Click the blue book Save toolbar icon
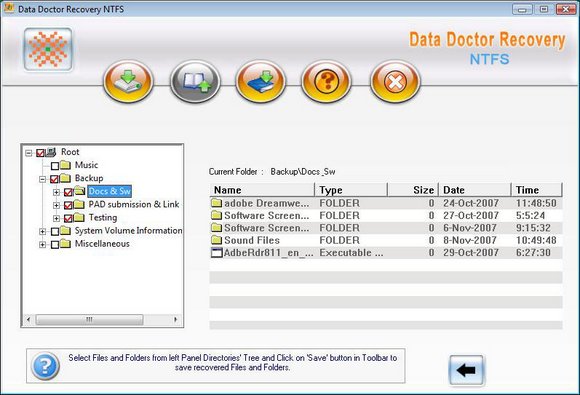The image size is (580, 395). point(260,81)
